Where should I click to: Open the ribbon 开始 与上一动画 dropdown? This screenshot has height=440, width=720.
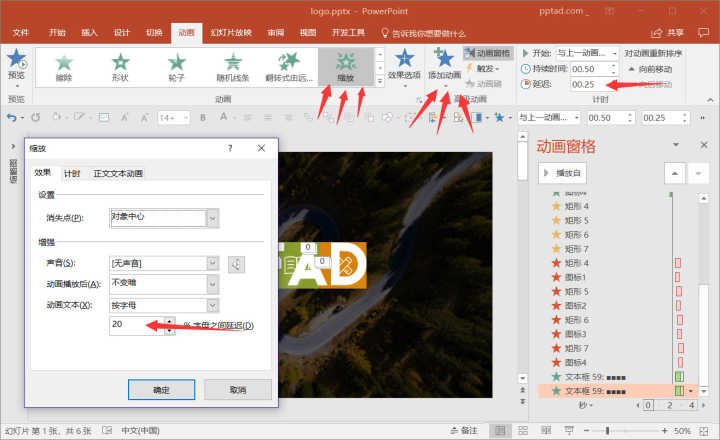[x=615, y=53]
